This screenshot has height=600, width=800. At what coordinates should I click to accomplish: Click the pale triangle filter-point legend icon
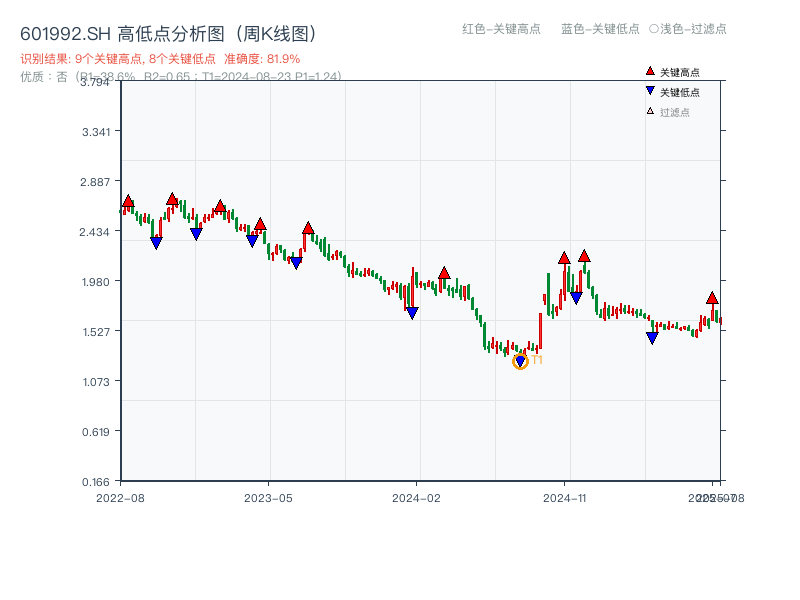coord(650,111)
